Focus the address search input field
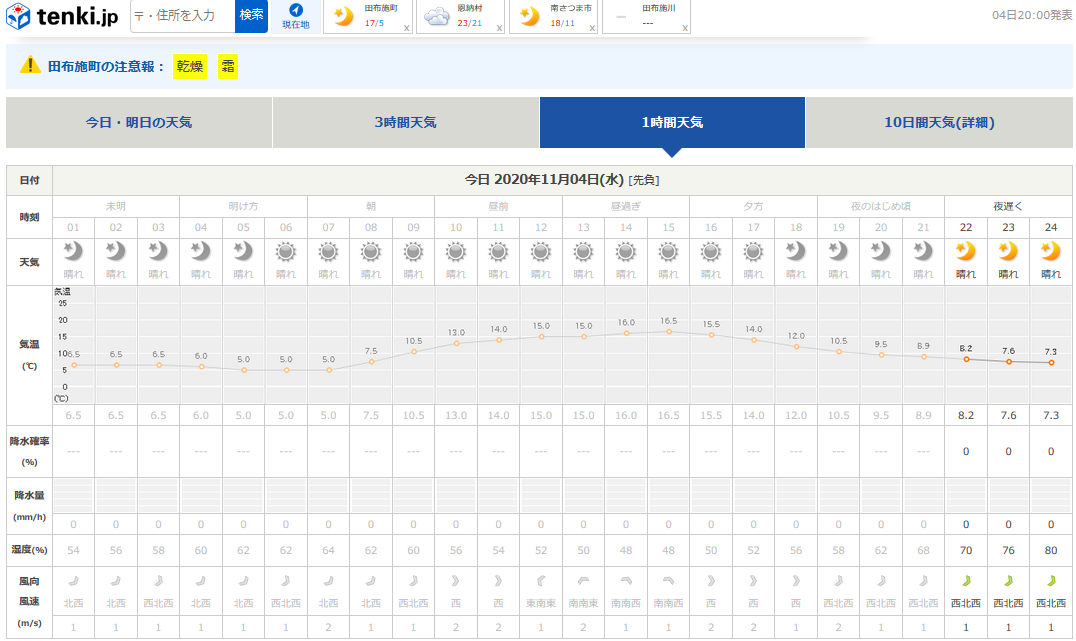The image size is (1076, 641). click(183, 16)
